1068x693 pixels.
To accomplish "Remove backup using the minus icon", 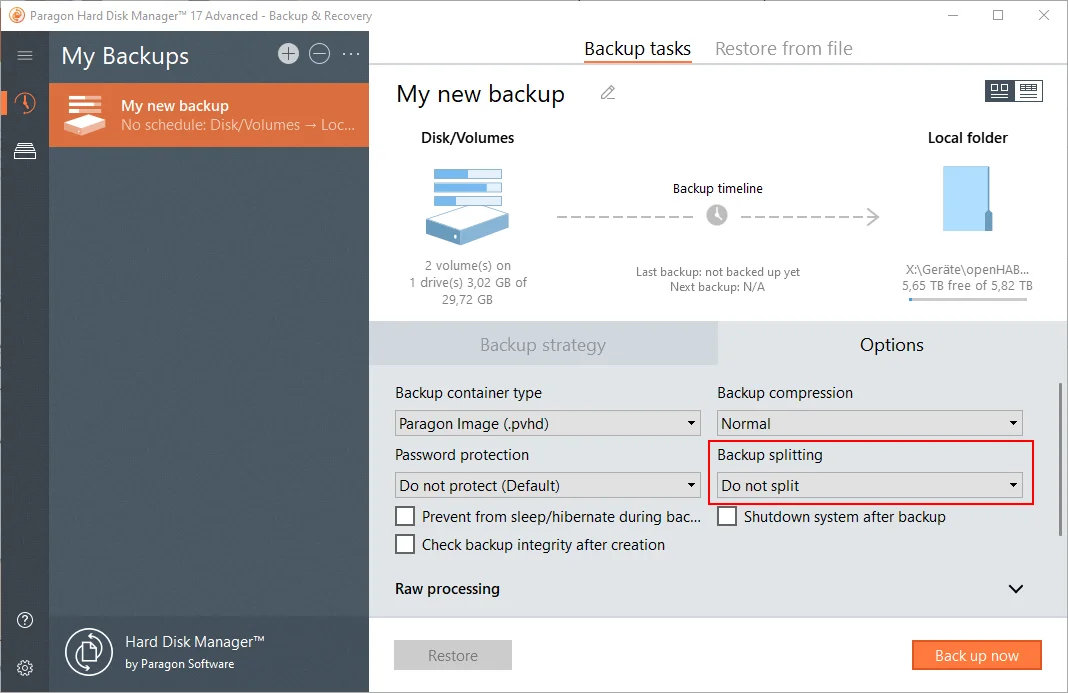I will coord(319,54).
